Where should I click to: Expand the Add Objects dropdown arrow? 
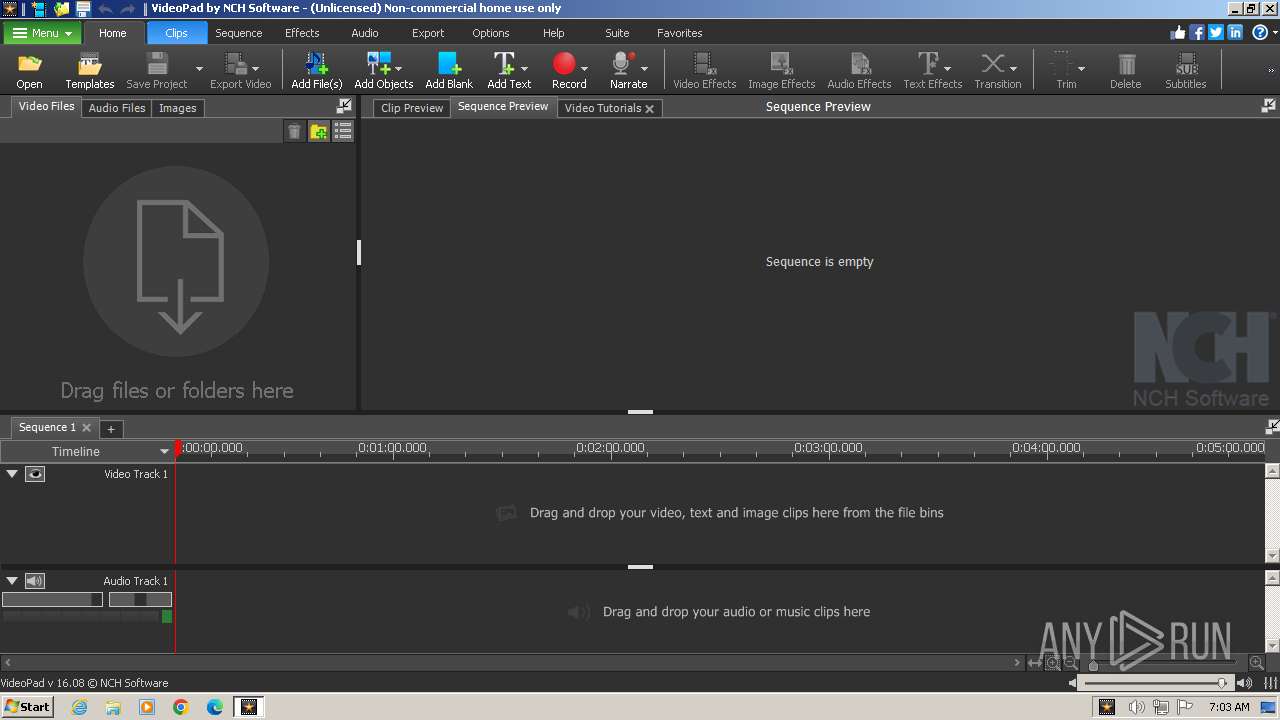coord(399,69)
